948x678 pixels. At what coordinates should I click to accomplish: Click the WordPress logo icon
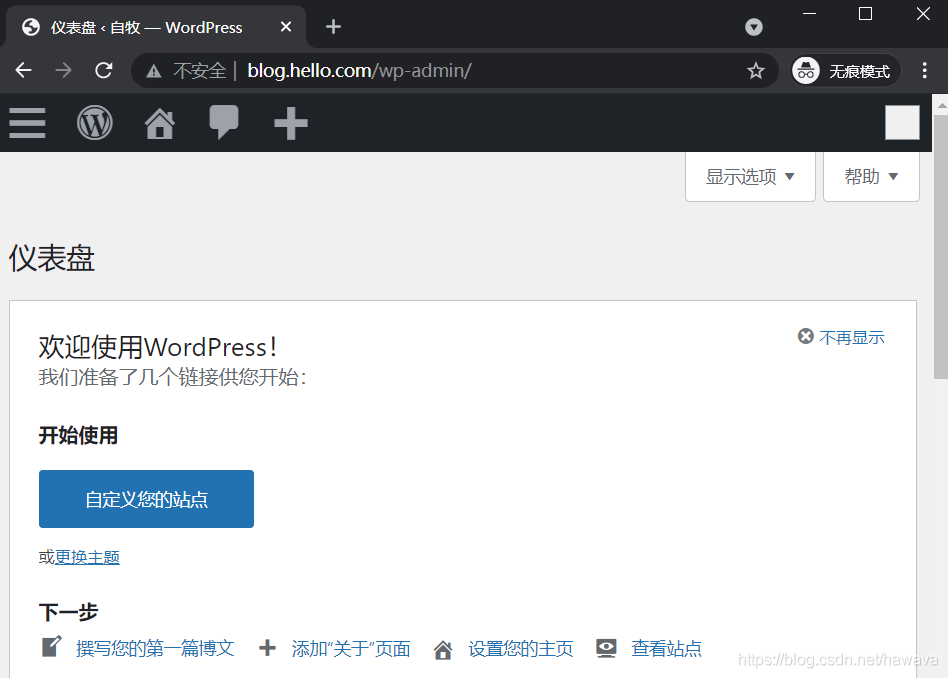95,123
